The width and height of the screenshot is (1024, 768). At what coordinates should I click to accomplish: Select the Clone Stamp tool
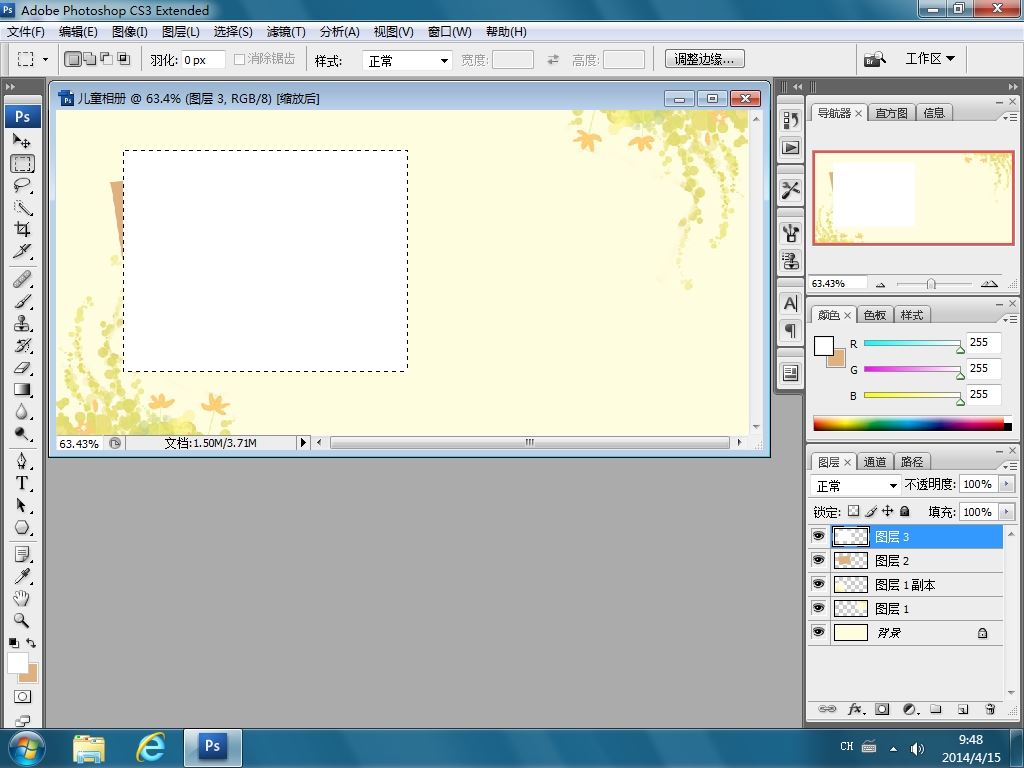(22, 324)
